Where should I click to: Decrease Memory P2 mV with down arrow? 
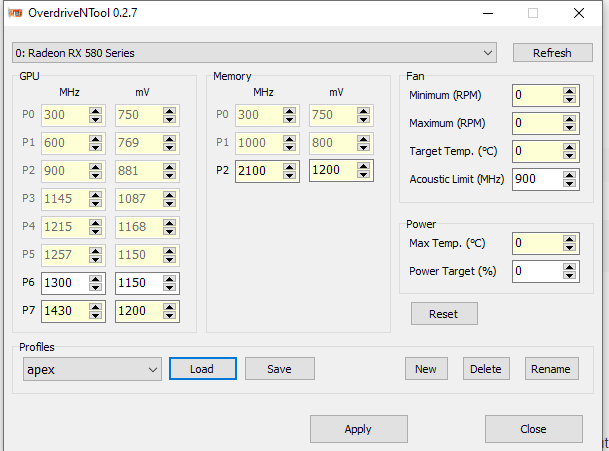364,174
